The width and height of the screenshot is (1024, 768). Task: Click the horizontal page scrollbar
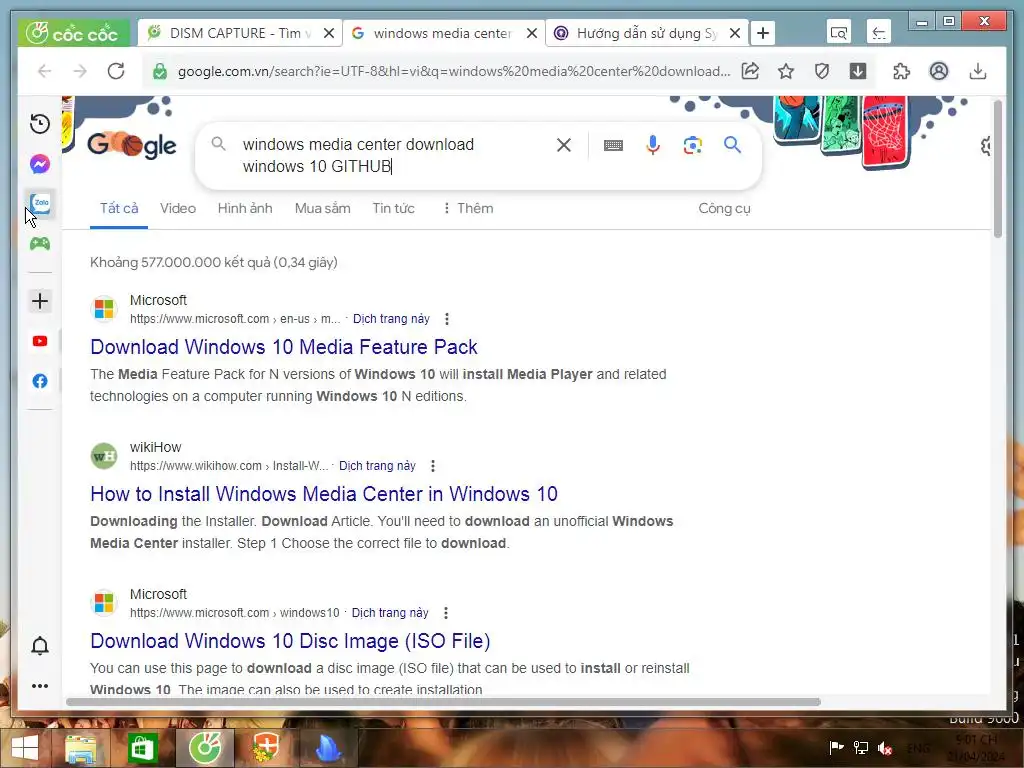443,702
